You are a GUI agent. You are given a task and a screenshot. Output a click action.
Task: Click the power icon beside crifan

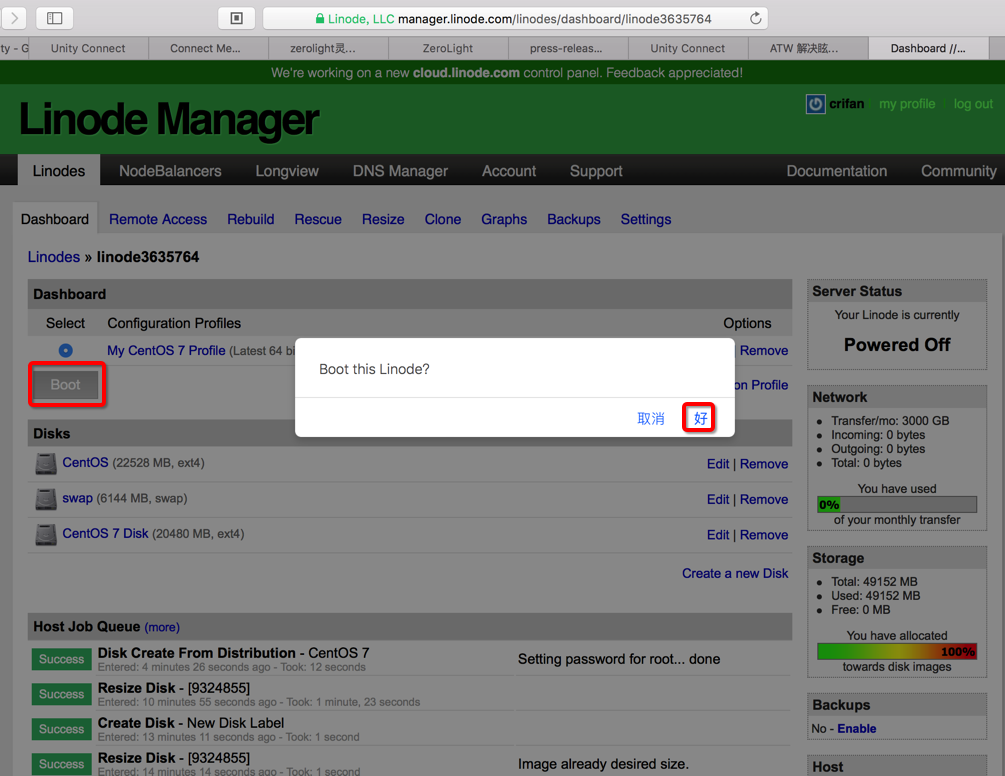click(x=815, y=104)
